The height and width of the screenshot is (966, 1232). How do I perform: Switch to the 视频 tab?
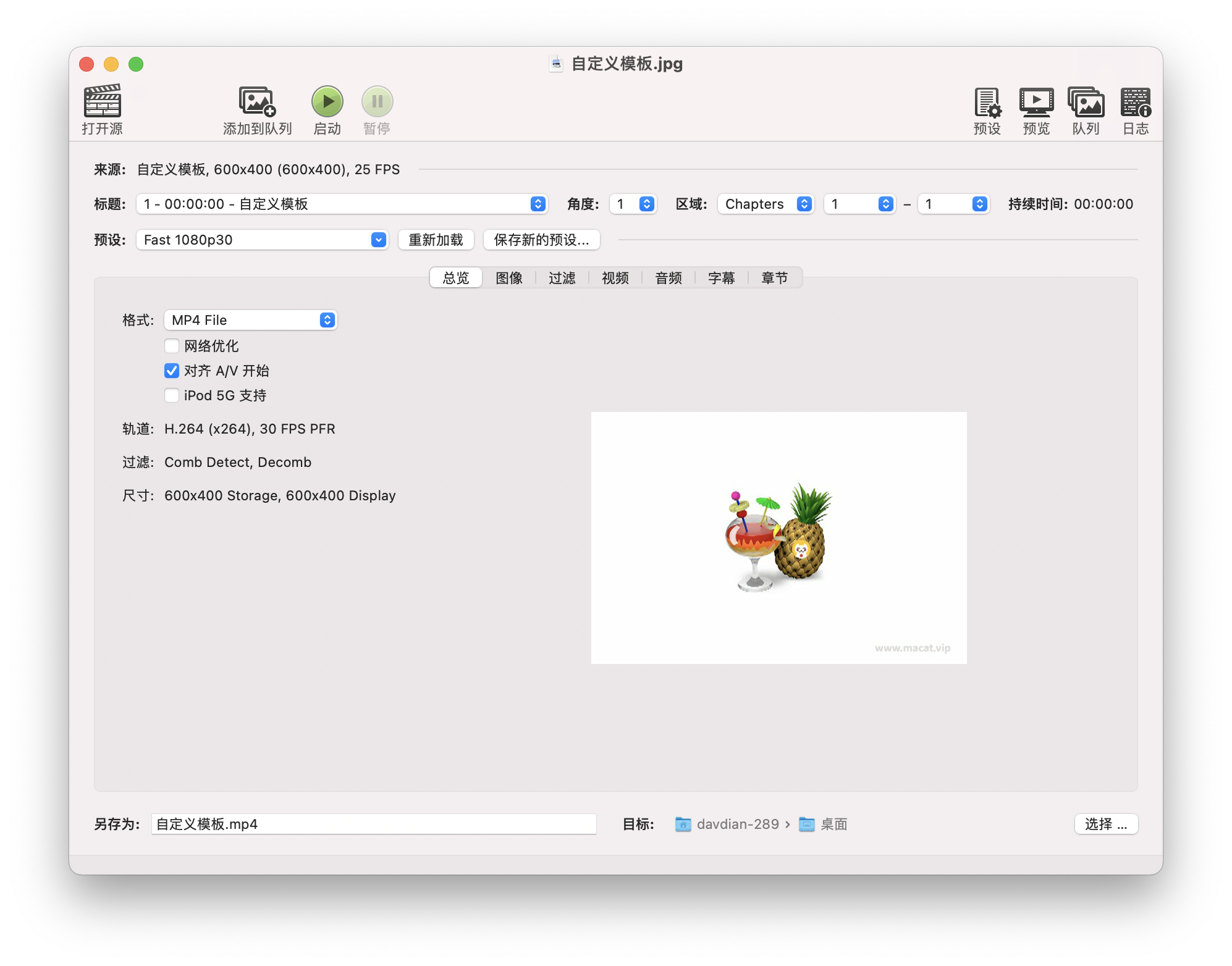[x=615, y=278]
